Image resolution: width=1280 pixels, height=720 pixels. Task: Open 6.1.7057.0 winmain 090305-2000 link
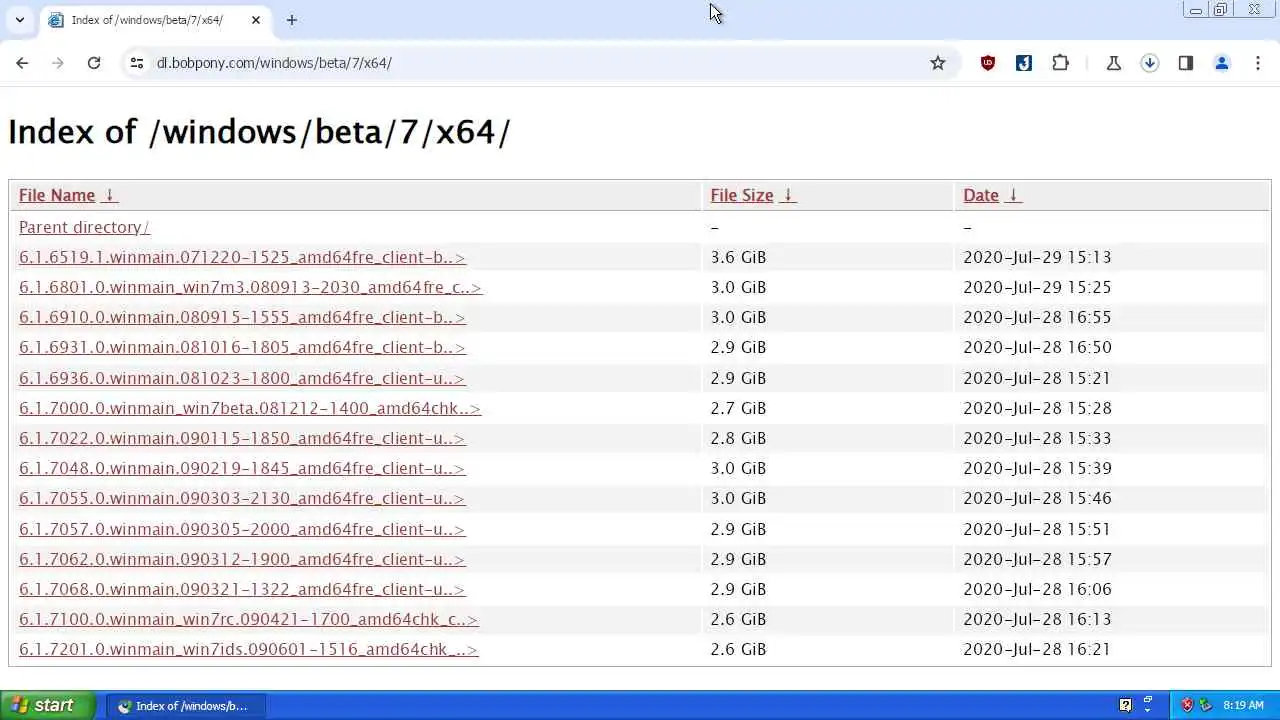(242, 529)
